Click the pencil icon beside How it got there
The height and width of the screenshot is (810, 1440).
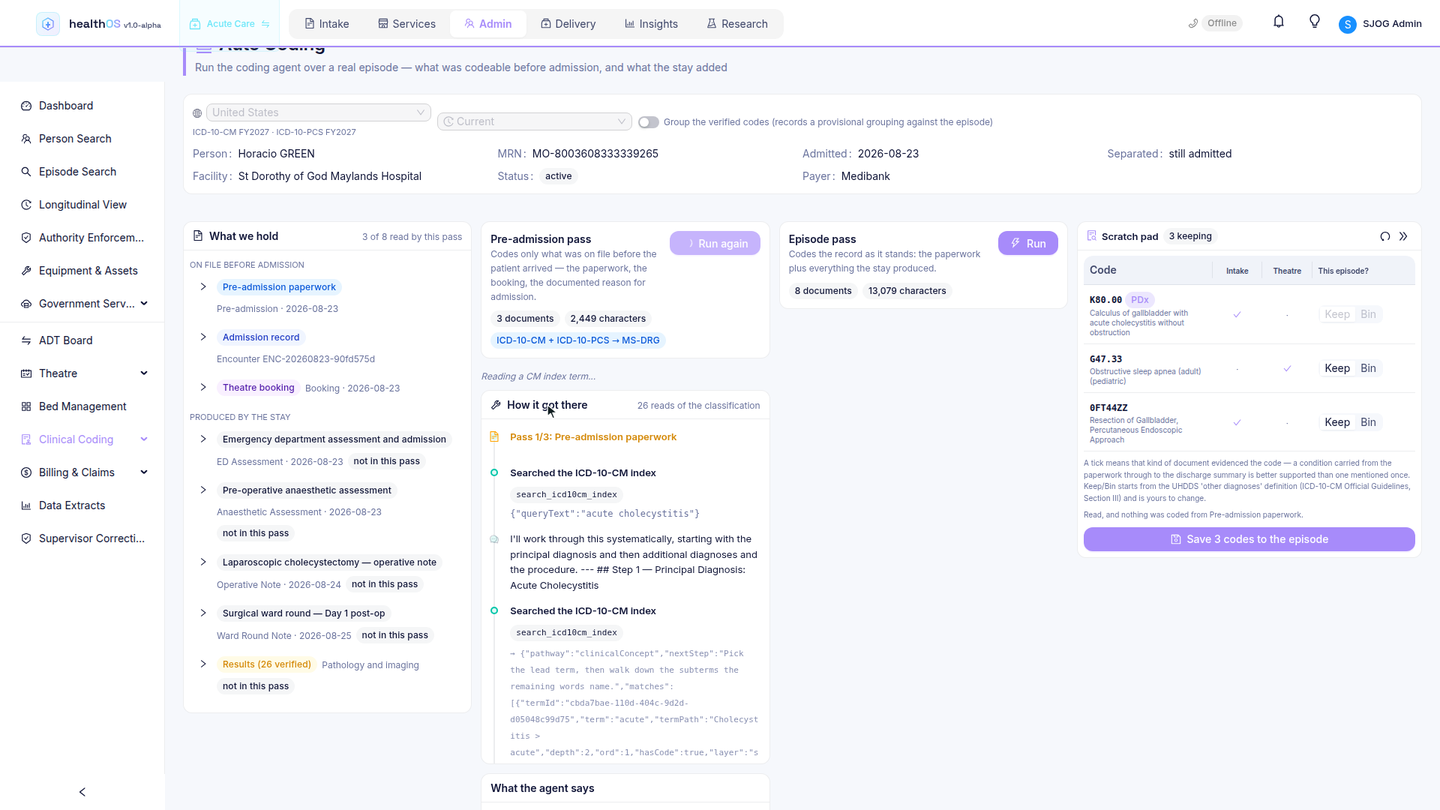(496, 405)
